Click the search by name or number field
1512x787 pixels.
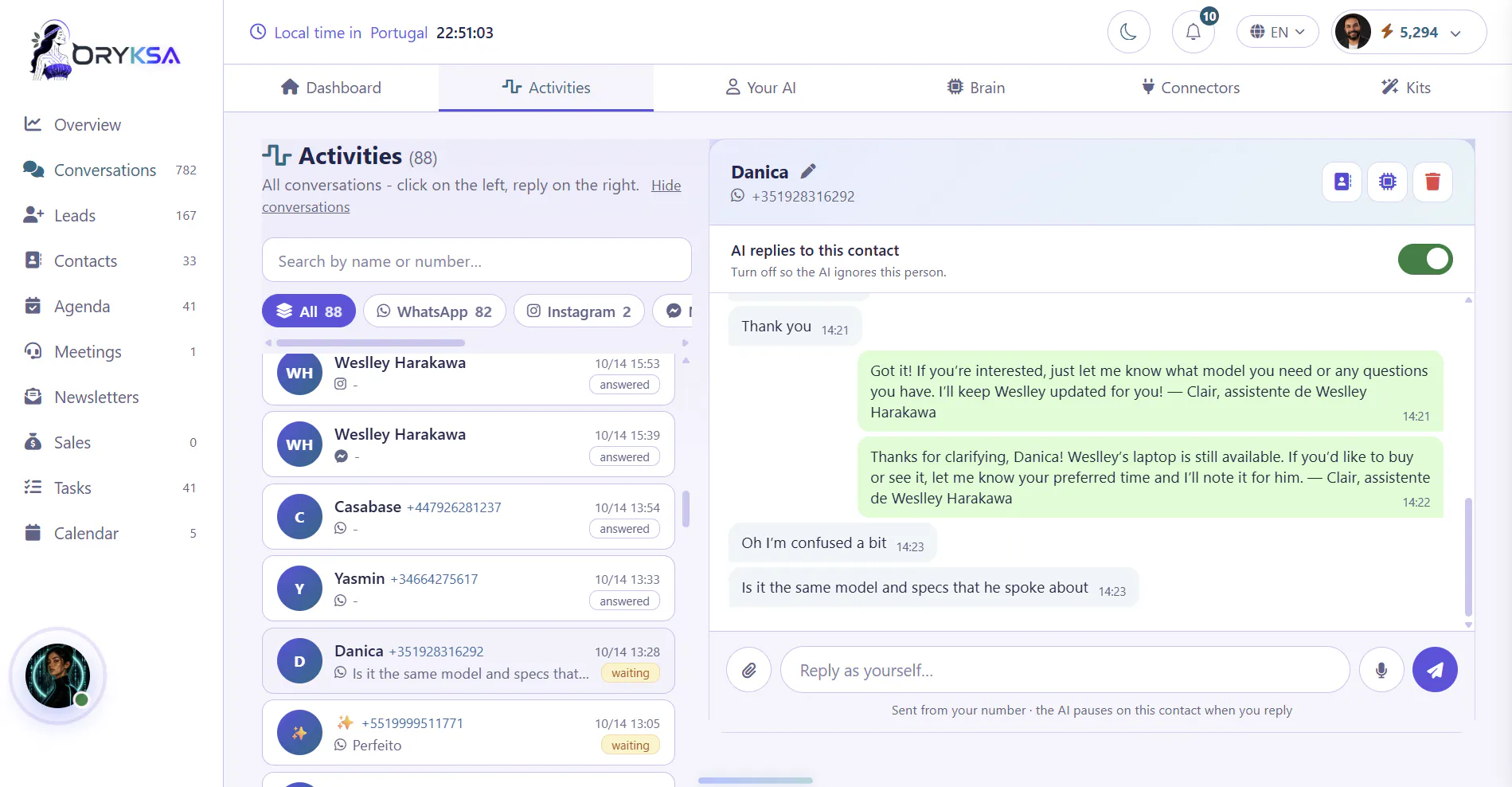(x=476, y=260)
